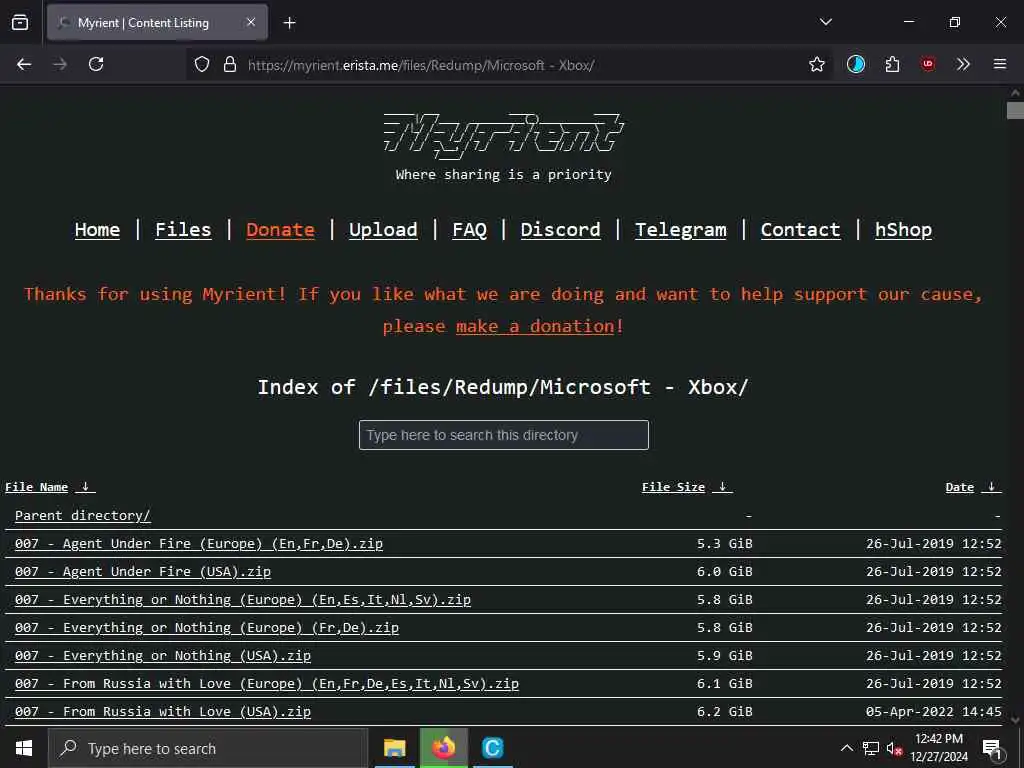Open Firefox View tab overview icon

pos(20,22)
